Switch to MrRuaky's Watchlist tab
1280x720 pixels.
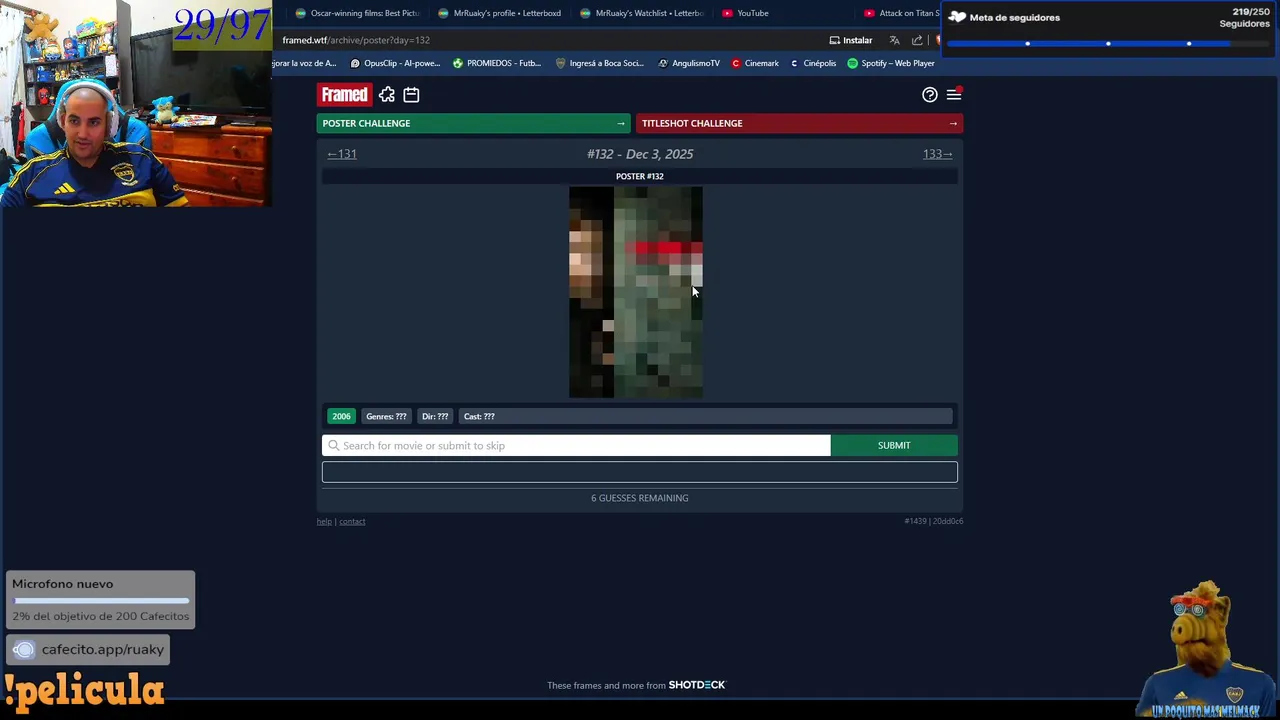642,13
